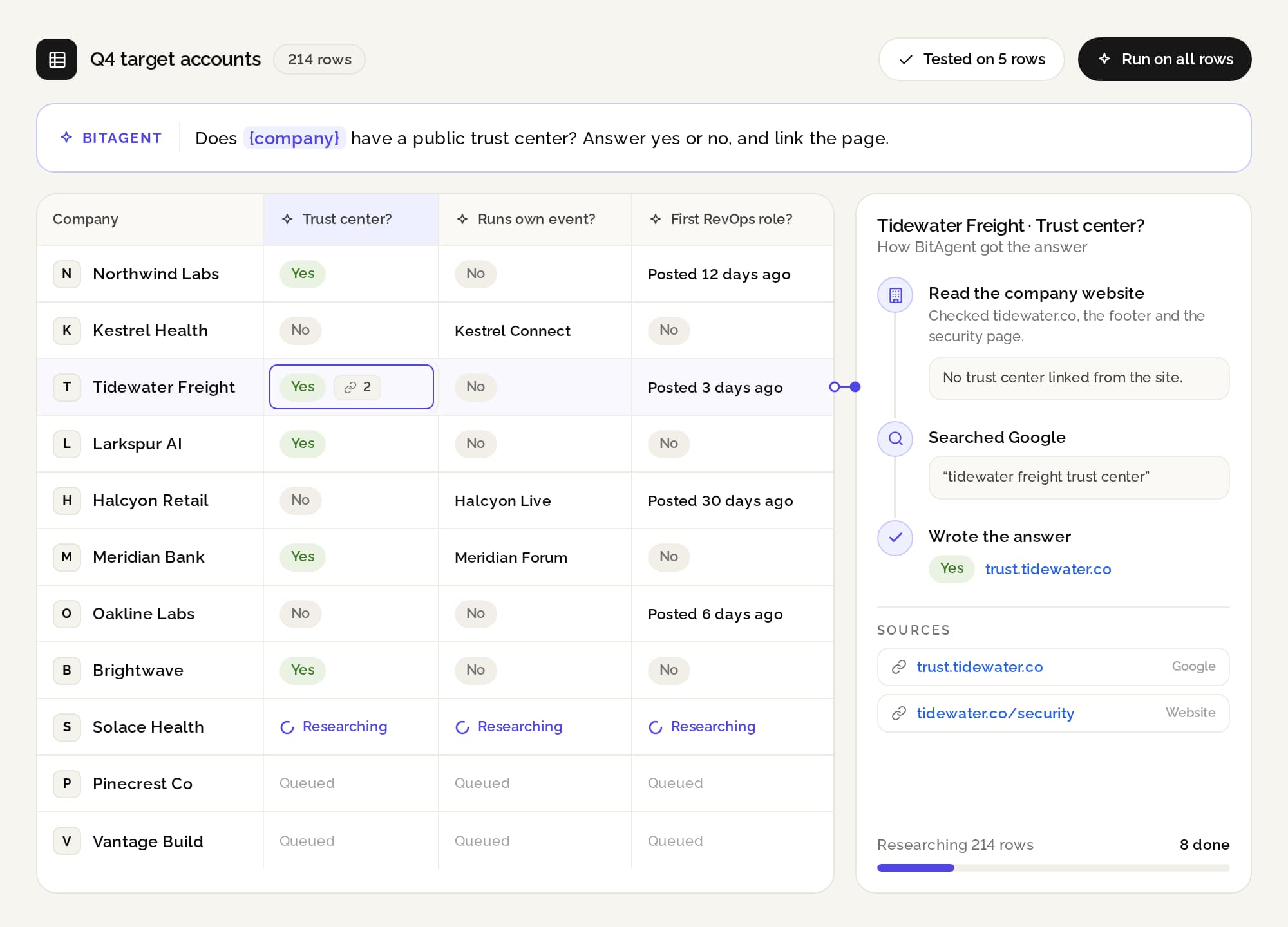Click the table icon beside Q4 target accounts
Screen dimensions: 1288x927
tap(57, 59)
